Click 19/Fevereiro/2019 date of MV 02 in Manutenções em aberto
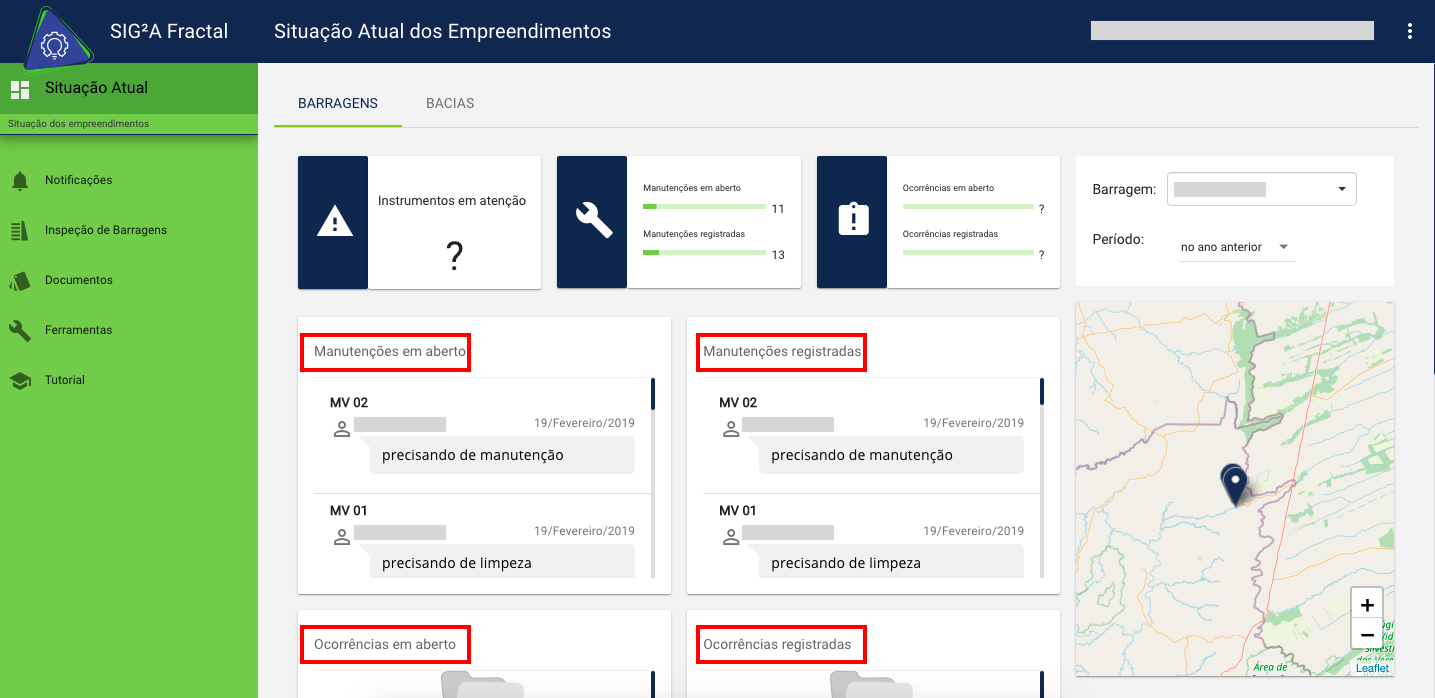The image size is (1435, 698). pyautogui.click(x=584, y=423)
